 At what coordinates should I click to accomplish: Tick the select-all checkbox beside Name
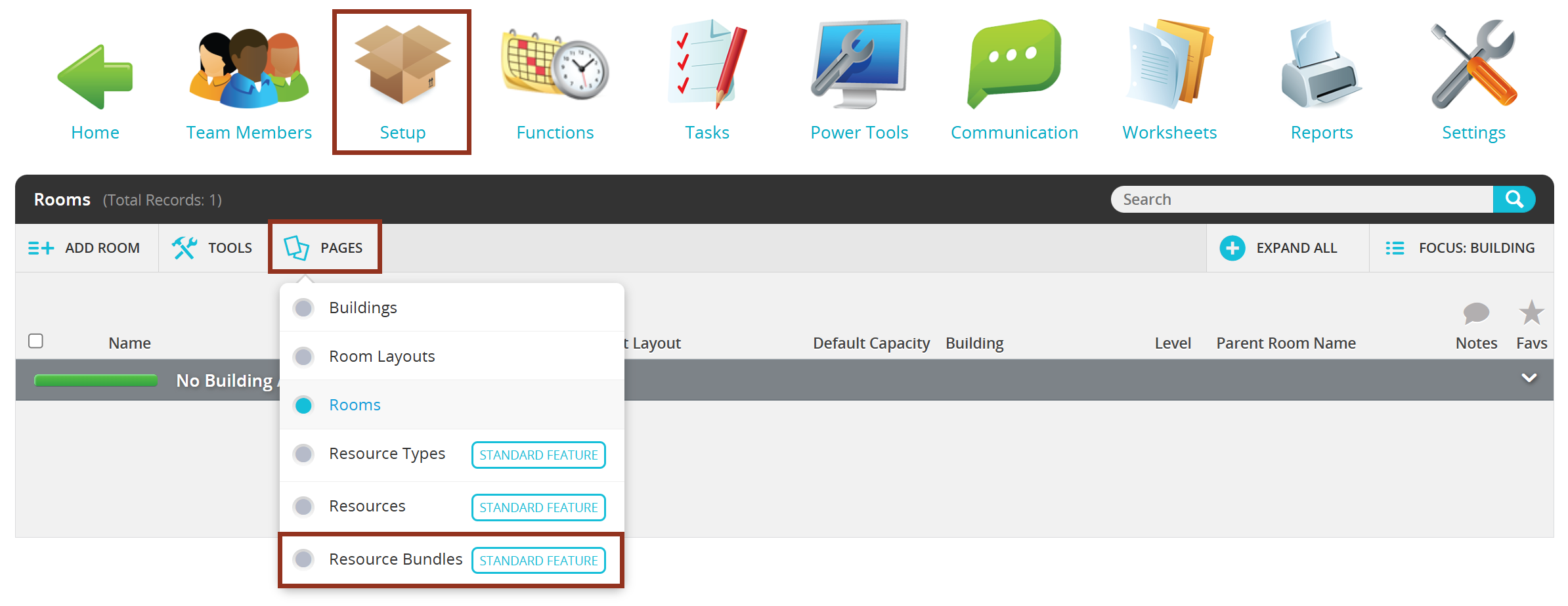coord(36,341)
